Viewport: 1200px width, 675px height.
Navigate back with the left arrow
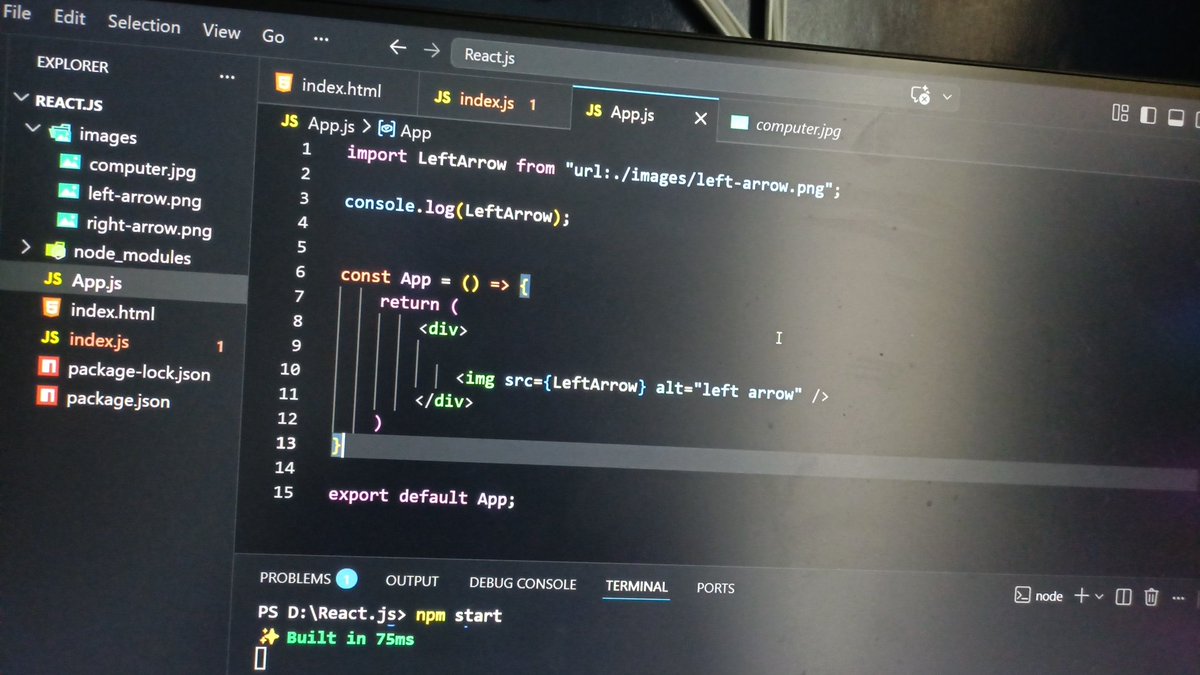click(397, 47)
